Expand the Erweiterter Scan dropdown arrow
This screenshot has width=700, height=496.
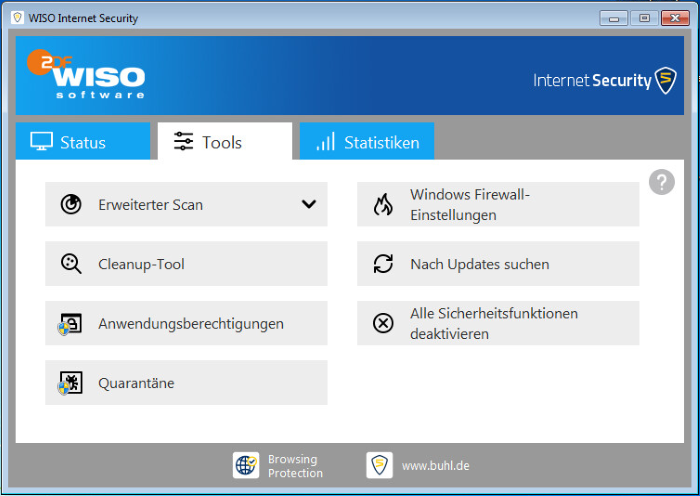[308, 204]
